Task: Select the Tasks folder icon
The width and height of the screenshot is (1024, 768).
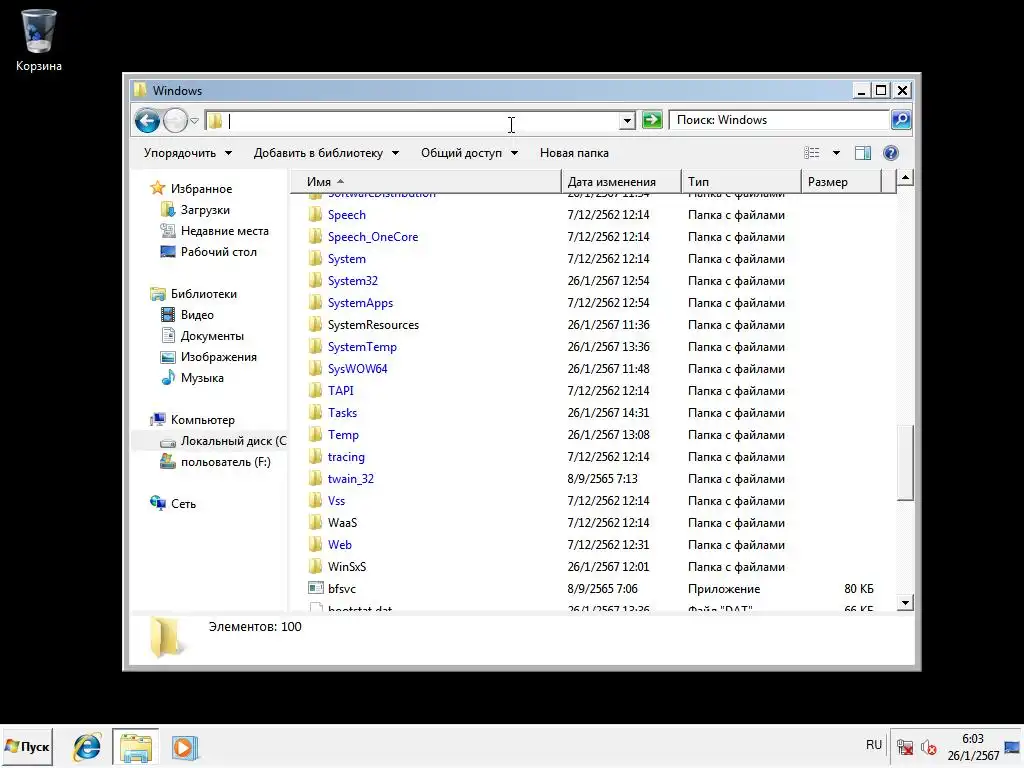Action: click(315, 413)
